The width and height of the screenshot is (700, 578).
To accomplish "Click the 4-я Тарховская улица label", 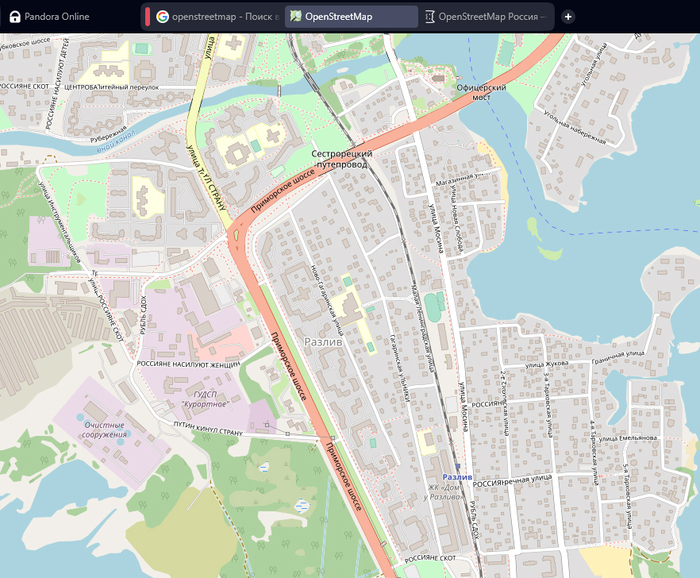I will tap(593, 452).
